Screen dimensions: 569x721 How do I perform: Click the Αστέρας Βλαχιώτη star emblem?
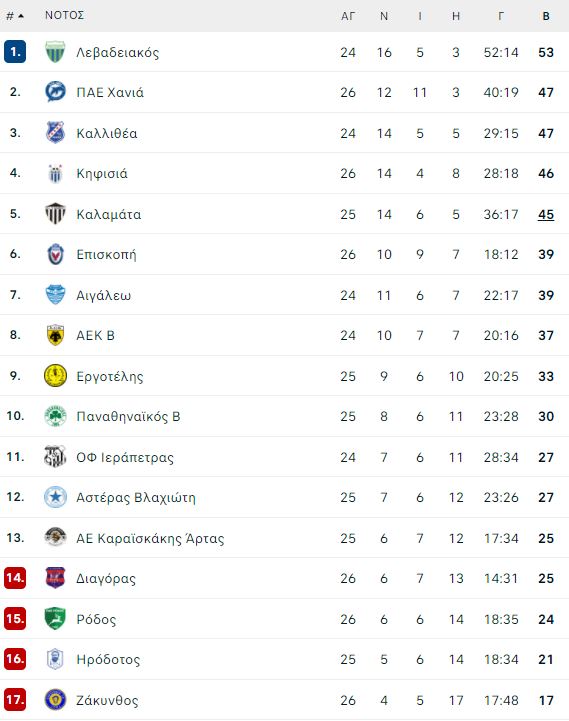click(55, 497)
